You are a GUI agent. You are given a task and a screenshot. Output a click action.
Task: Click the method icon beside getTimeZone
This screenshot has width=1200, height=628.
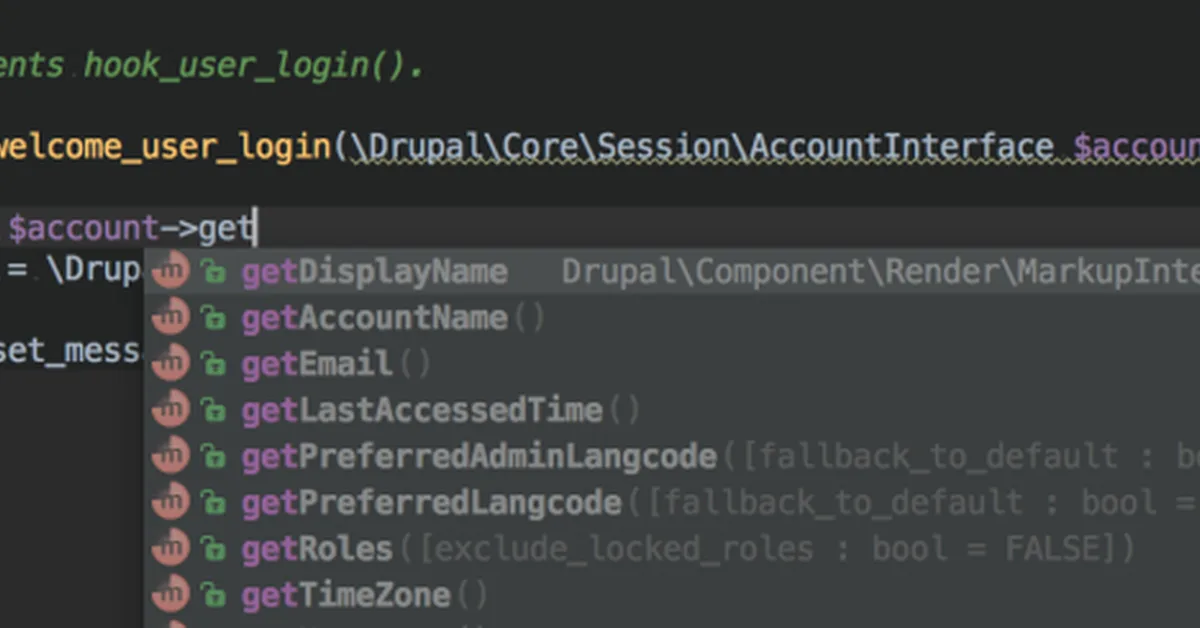point(170,594)
